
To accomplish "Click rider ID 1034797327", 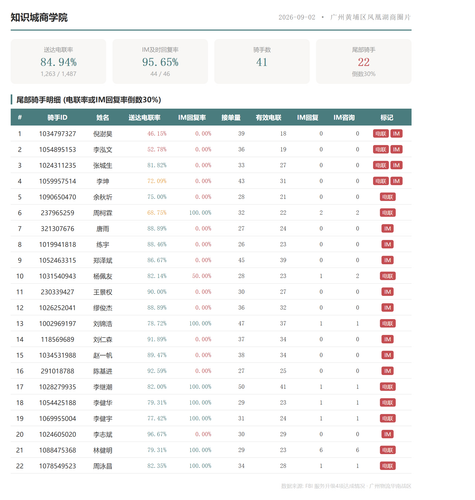I will coord(57,134).
